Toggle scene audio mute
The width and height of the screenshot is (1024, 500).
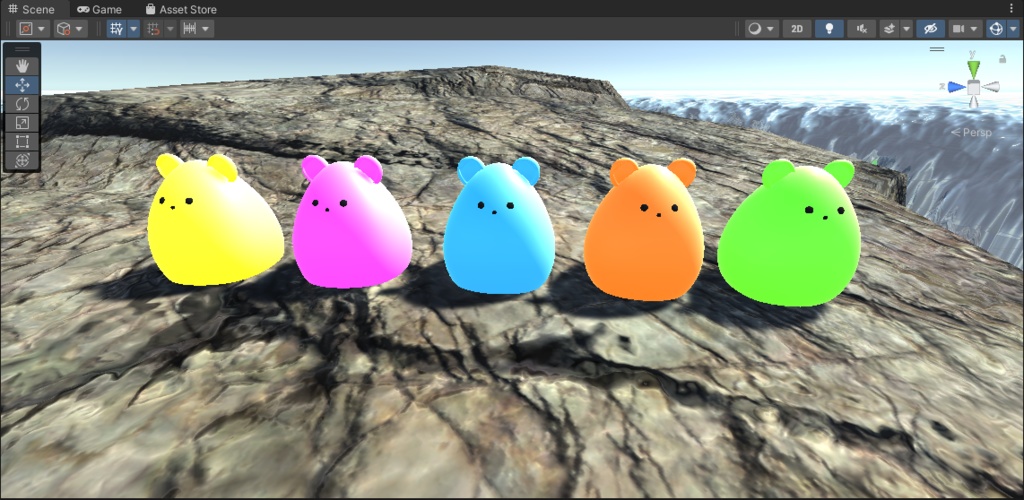click(861, 29)
